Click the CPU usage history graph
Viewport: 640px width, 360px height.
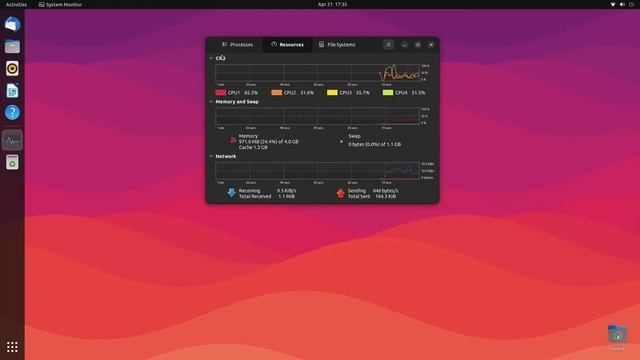pos(318,73)
